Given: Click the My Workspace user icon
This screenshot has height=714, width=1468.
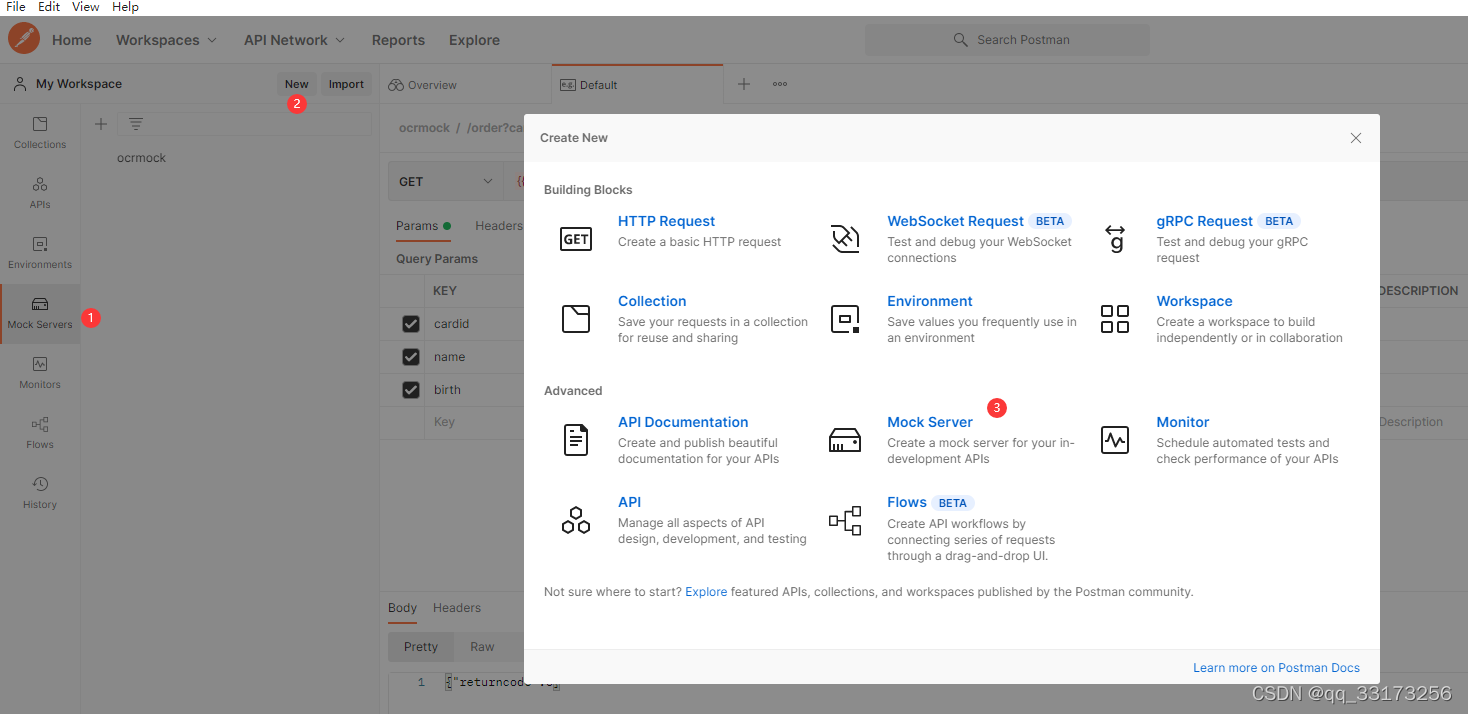Looking at the screenshot, I should 20,84.
